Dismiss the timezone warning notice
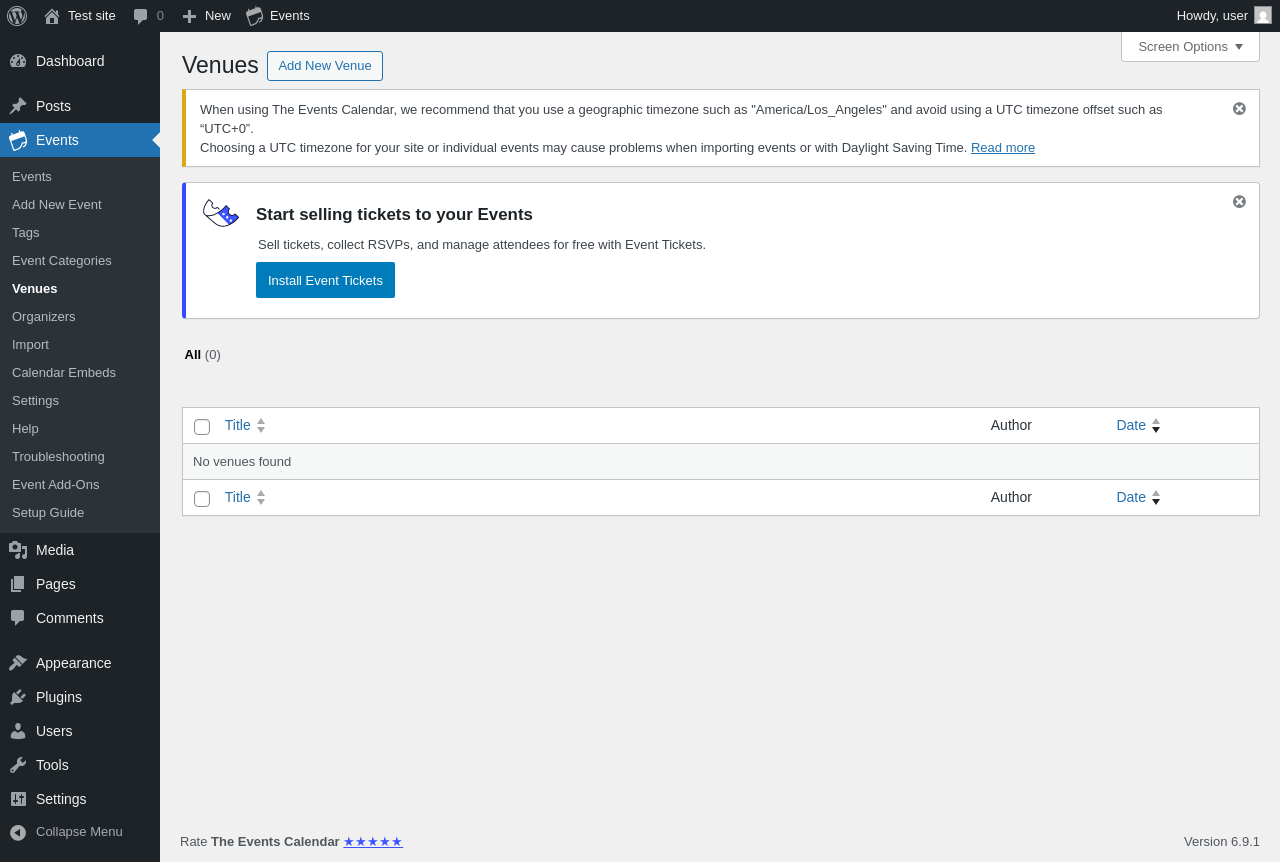The width and height of the screenshot is (1280, 862). (x=1239, y=108)
